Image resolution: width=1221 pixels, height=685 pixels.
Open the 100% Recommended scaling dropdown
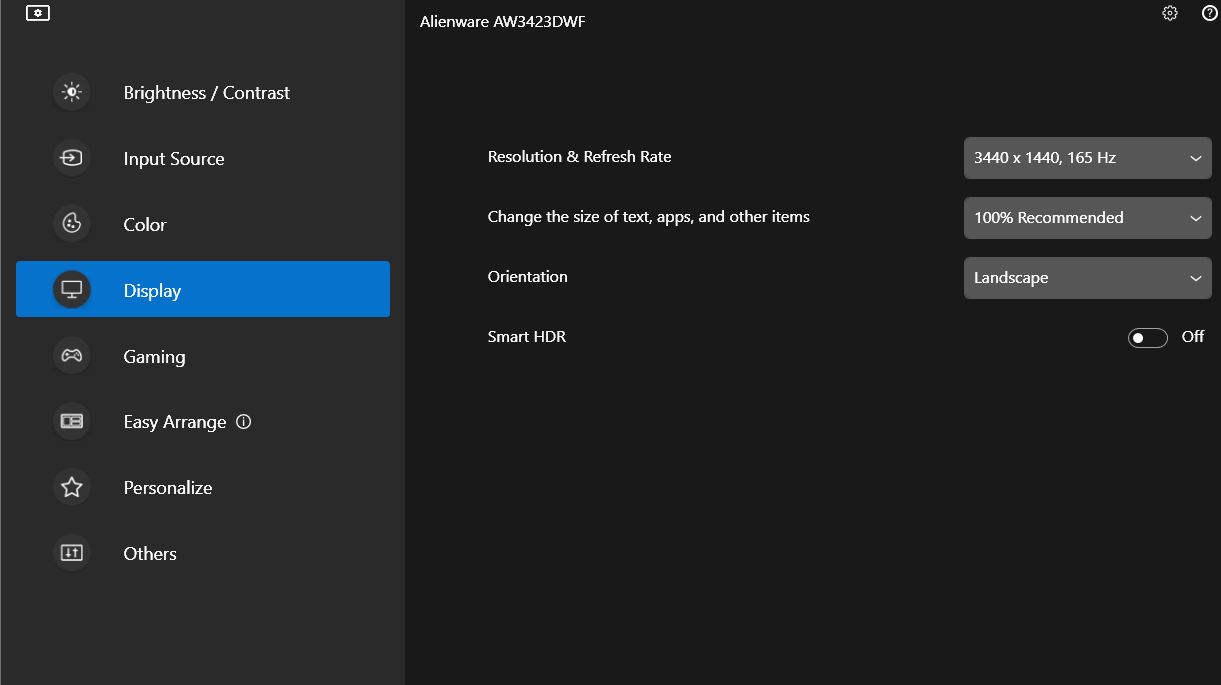point(1087,218)
